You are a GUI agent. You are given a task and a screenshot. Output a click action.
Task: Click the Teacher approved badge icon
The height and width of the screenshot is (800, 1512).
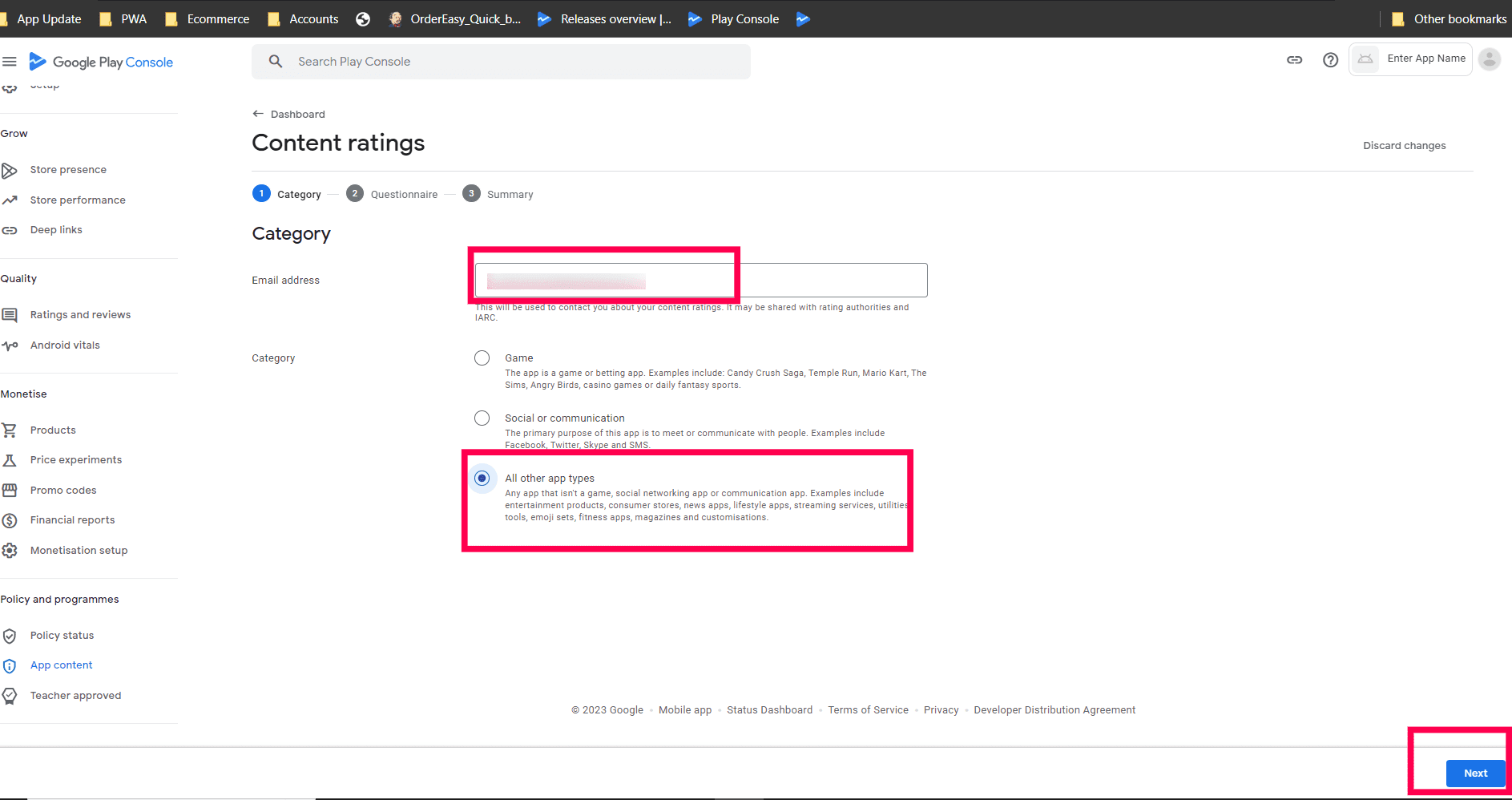(x=10, y=696)
